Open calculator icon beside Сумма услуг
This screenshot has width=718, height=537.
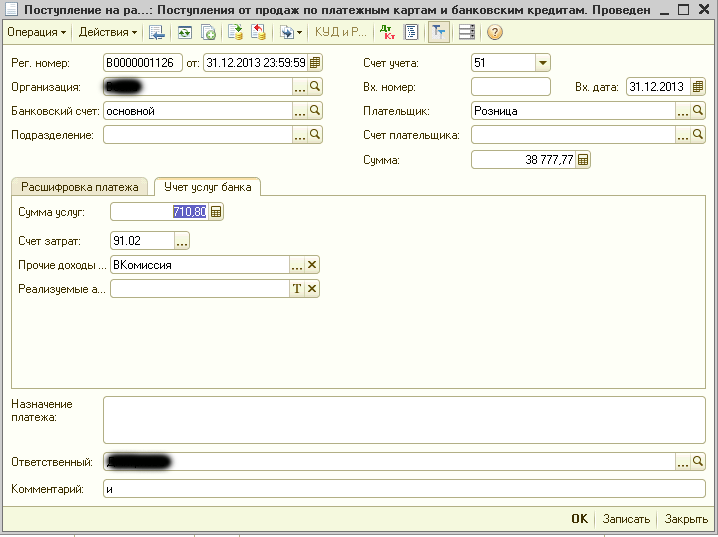tap(216, 212)
